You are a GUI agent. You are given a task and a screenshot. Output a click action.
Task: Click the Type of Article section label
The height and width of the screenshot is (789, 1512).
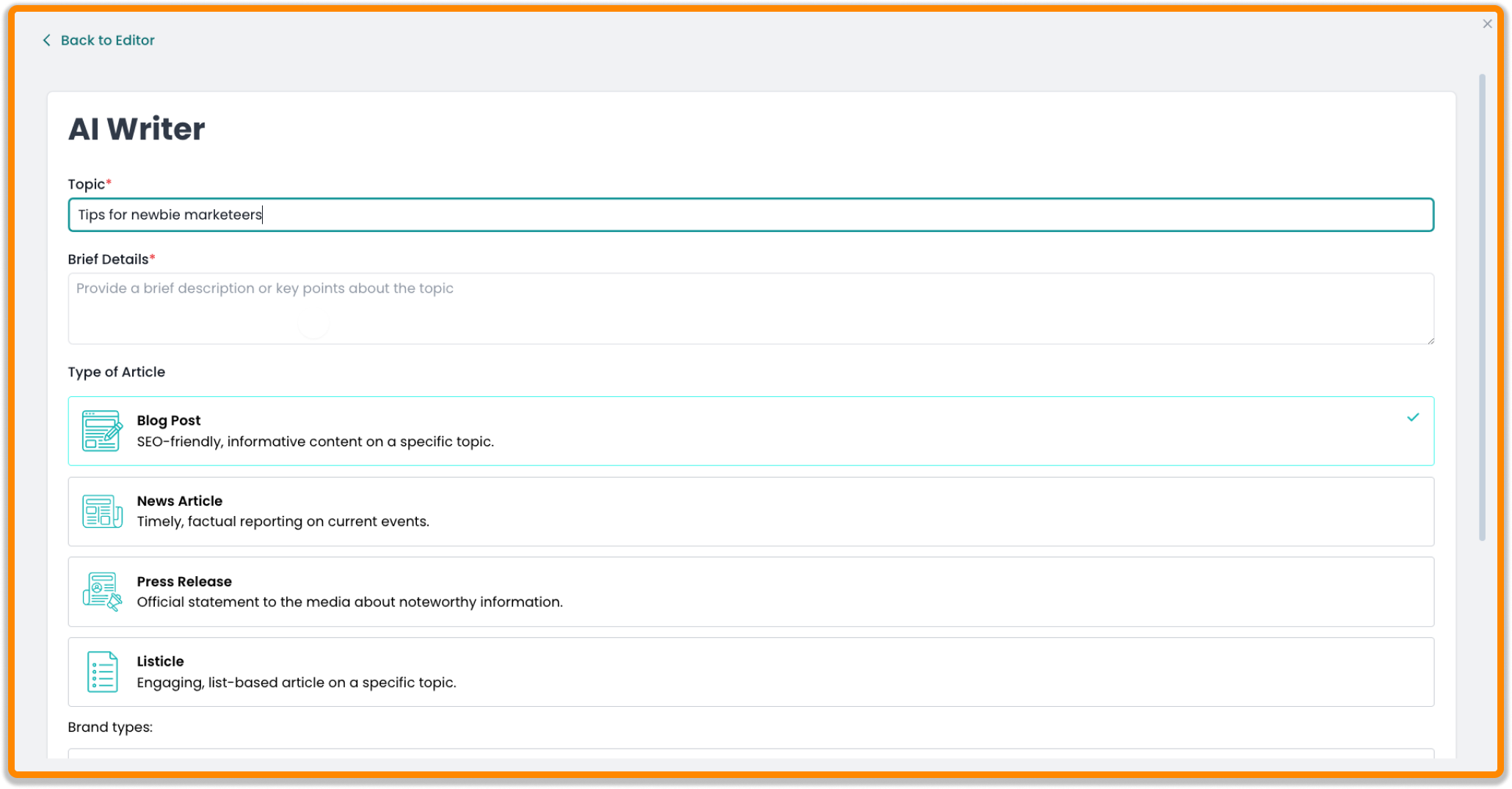click(x=116, y=372)
